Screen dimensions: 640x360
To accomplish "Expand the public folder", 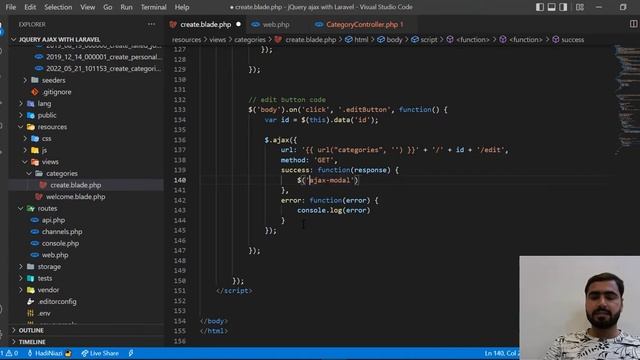I will (47, 115).
